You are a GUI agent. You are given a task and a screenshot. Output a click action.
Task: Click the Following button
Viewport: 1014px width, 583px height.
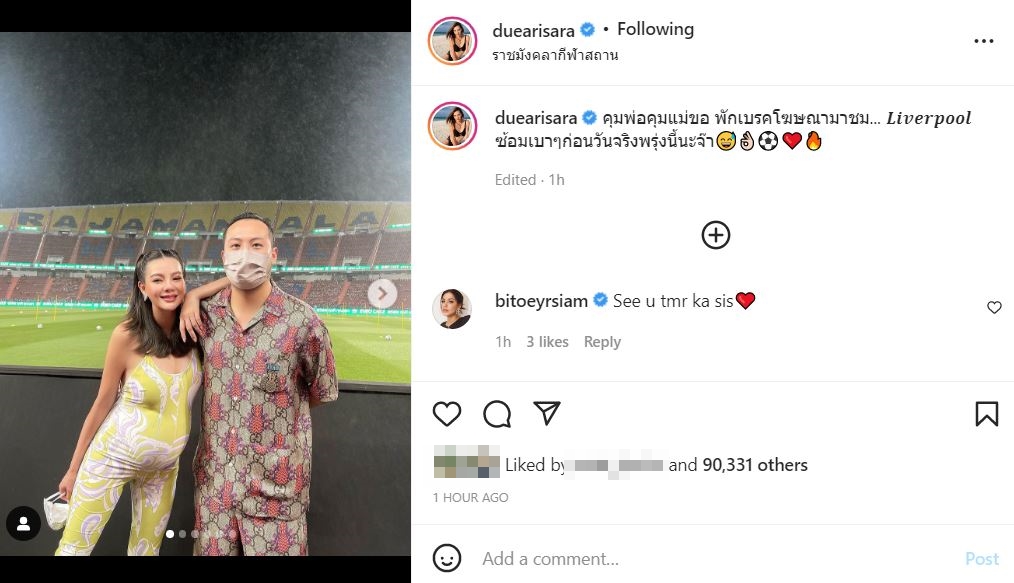(x=655, y=29)
